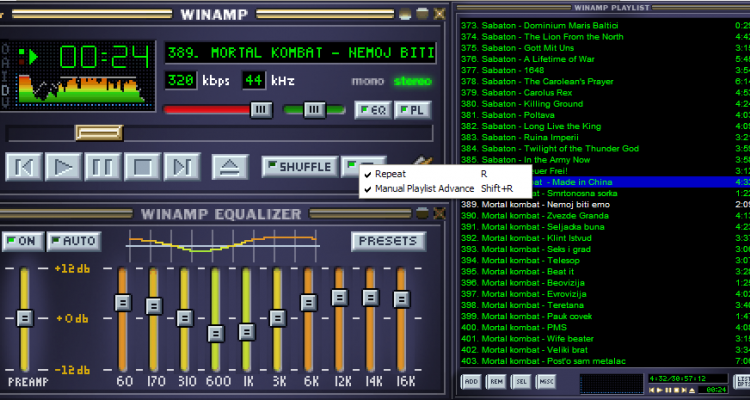Turn the equalizer ON button off

tap(23, 241)
